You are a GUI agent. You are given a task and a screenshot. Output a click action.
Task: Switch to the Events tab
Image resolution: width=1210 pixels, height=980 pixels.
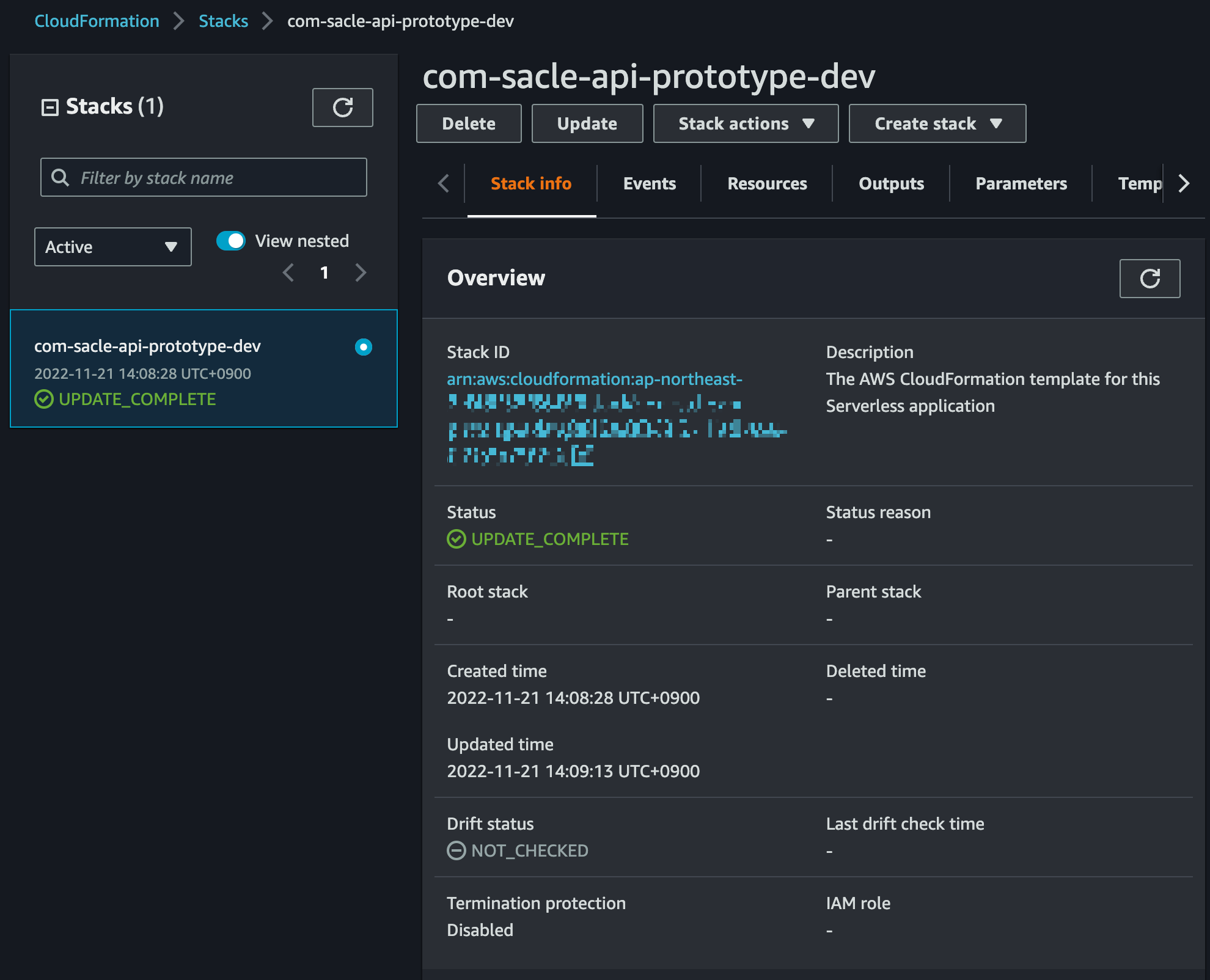point(649,183)
